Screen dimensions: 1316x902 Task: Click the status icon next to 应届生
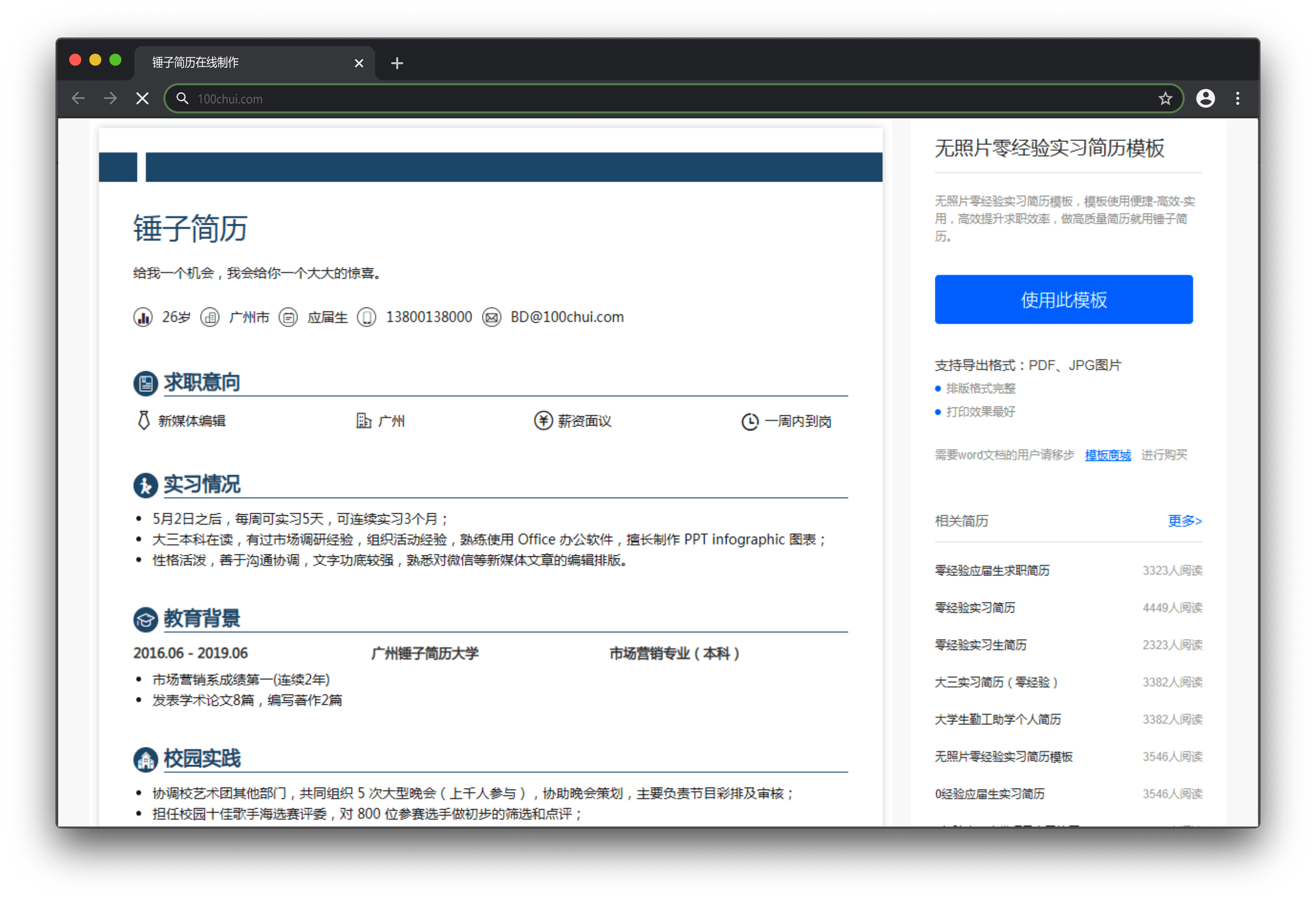coord(288,317)
